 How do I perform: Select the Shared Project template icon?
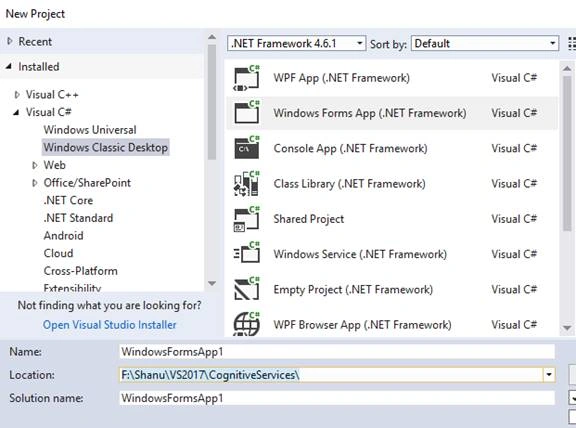click(x=246, y=219)
